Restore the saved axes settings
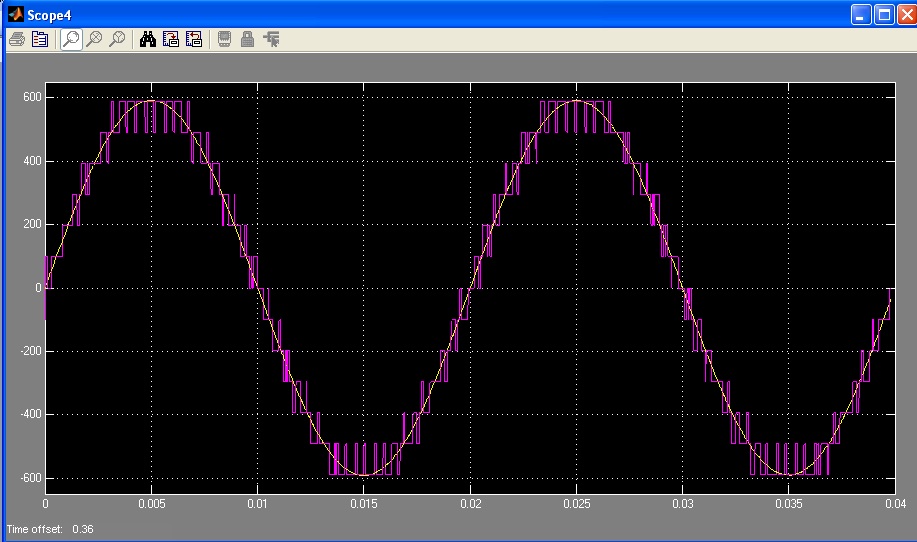917x542 pixels. 194,39
